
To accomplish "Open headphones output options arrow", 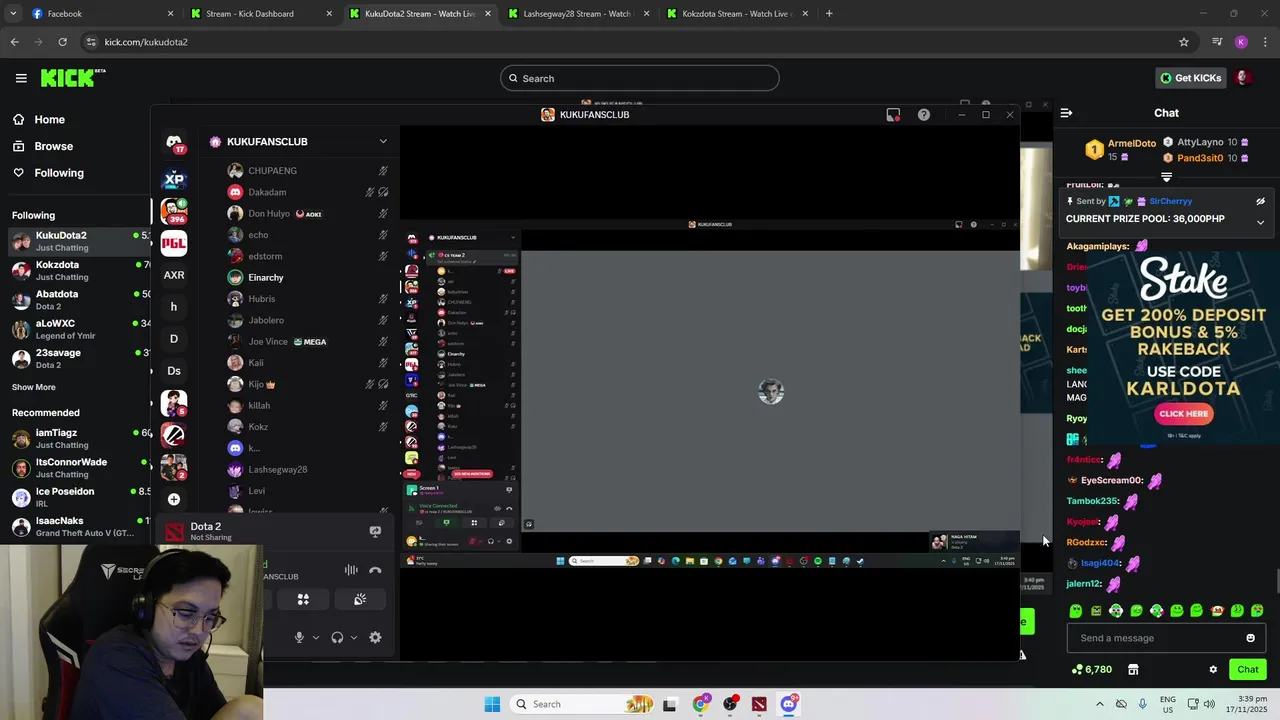I will coord(354,638).
